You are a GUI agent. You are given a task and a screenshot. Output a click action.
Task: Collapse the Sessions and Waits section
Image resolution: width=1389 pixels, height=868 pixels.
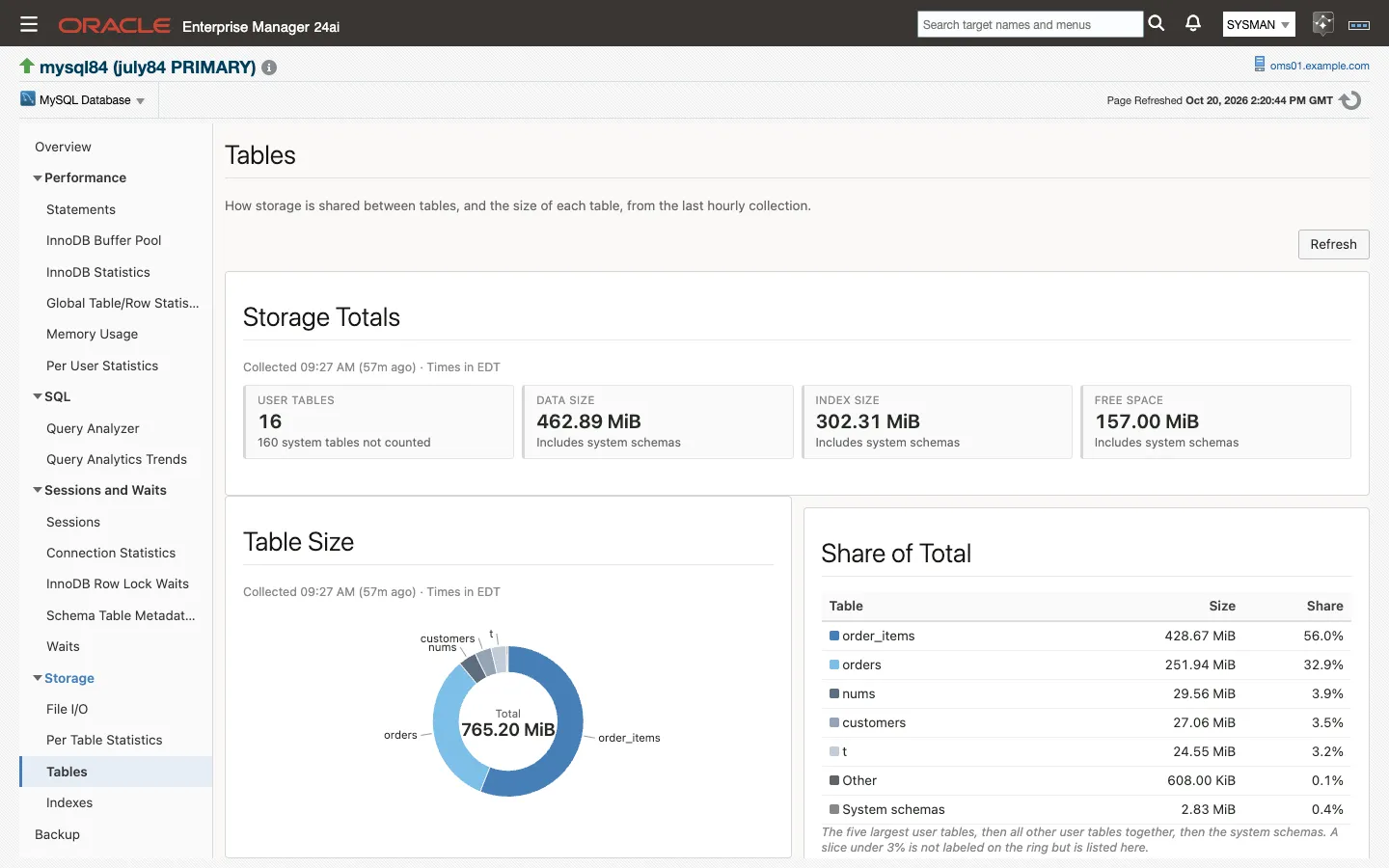point(38,490)
